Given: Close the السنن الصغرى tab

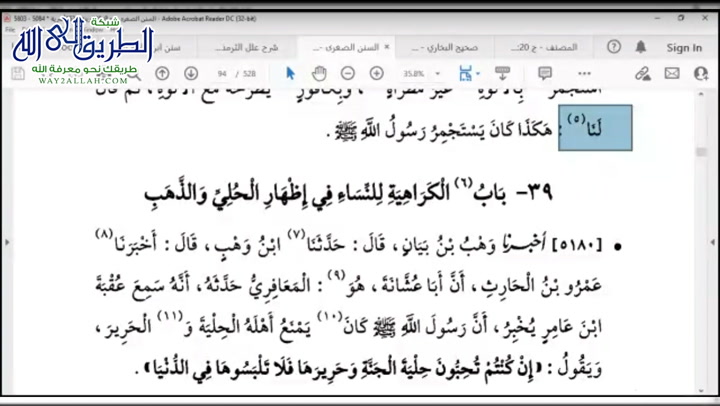Looking at the screenshot, I should coord(387,47).
